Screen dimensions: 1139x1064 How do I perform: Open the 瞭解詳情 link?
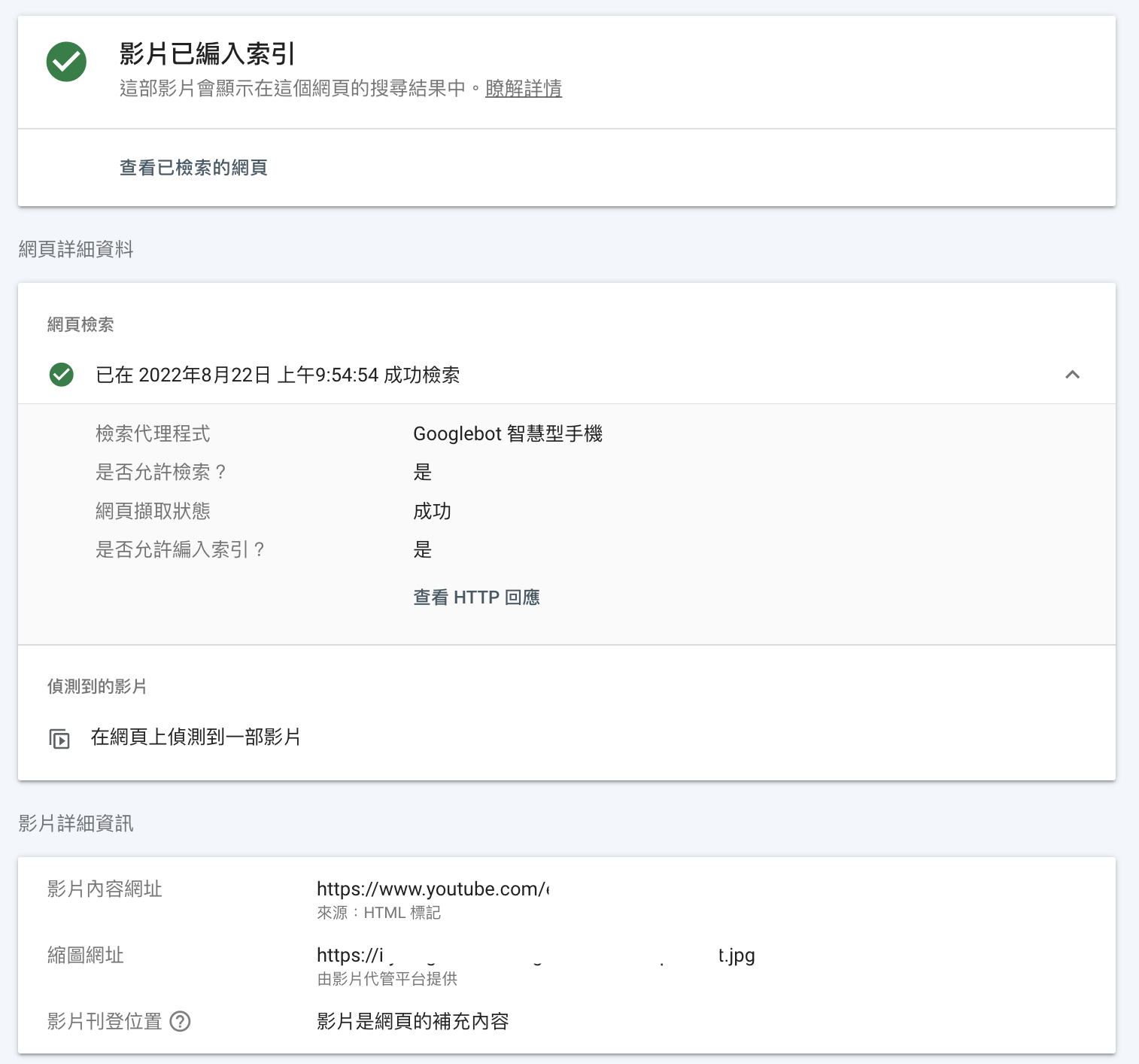click(524, 88)
